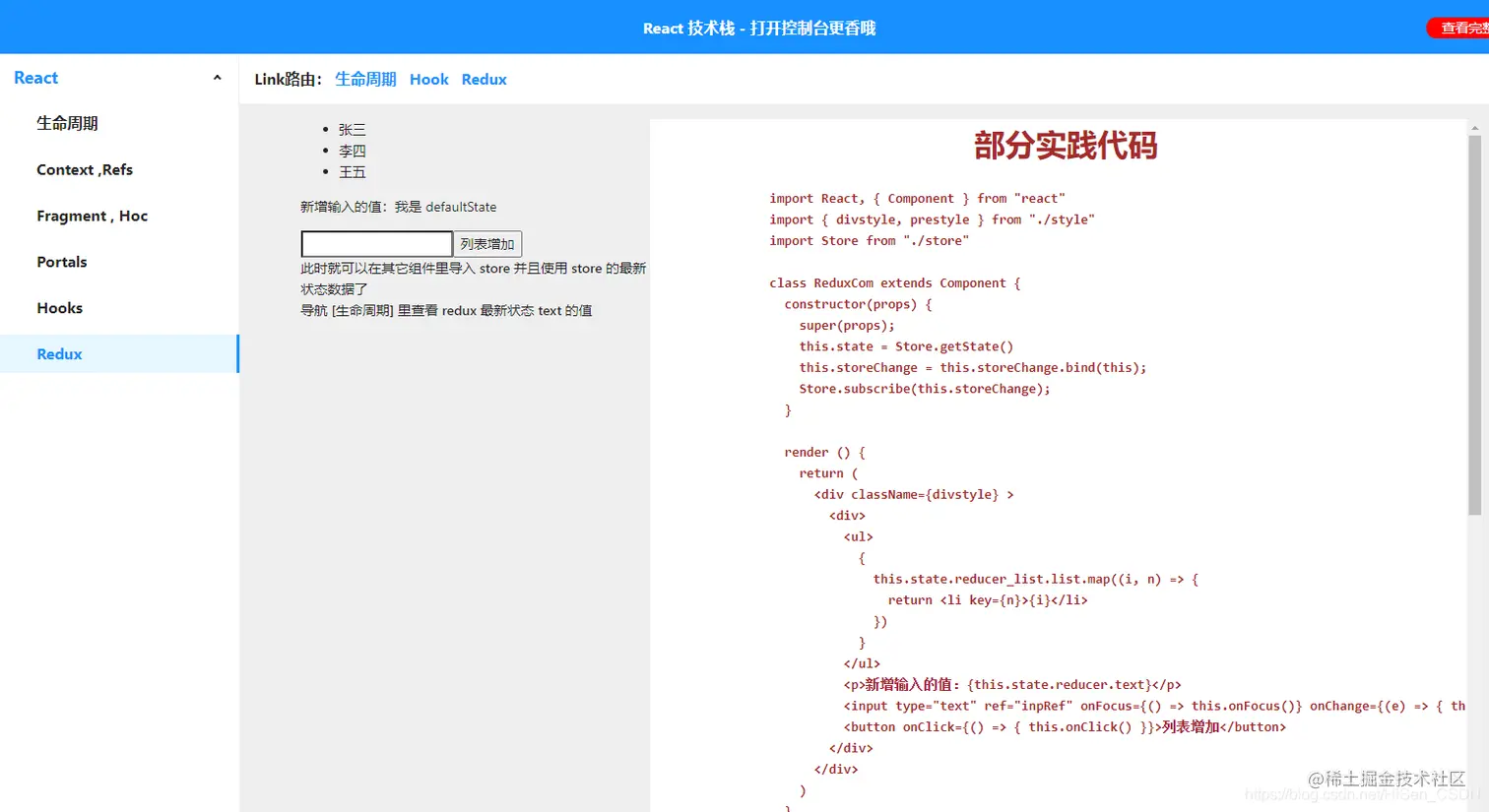Navigate to Portals section
The width and height of the screenshot is (1489, 812).
tap(61, 262)
